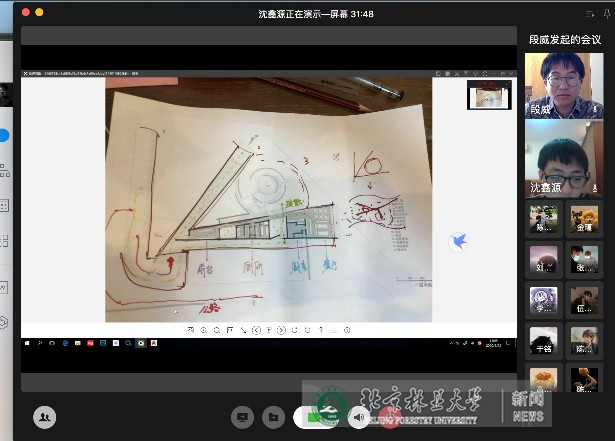
Task: Click first icon in image viewer toolbar
Action: (x=191, y=329)
